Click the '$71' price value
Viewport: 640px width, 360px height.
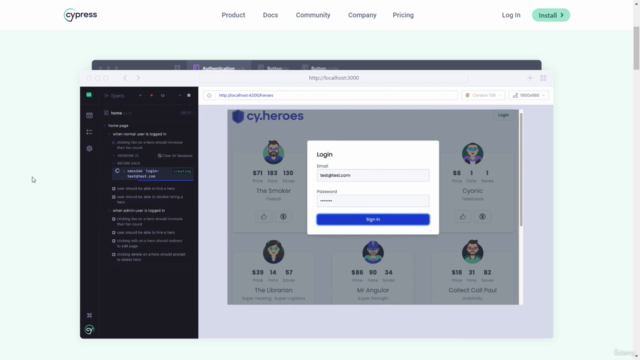[258, 173]
